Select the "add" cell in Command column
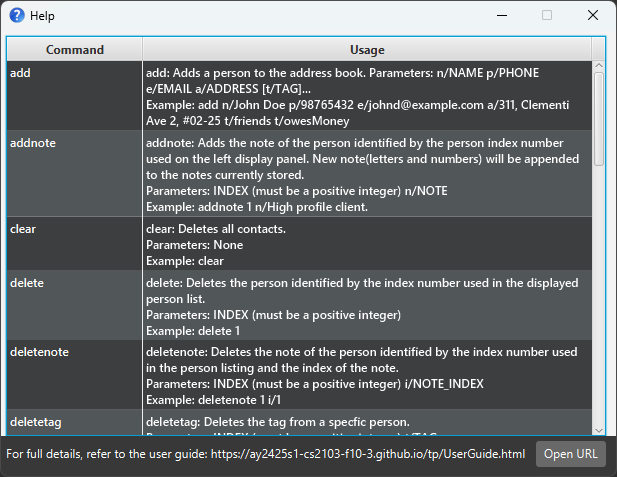 point(74,95)
